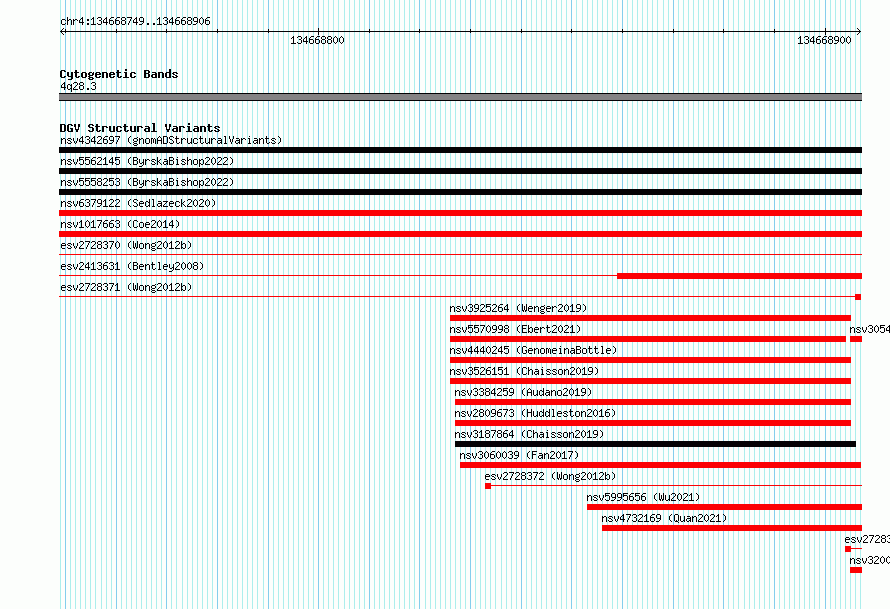890x609 pixels.
Task: Click the partially visible nsv3054 label
Action: (x=870, y=329)
